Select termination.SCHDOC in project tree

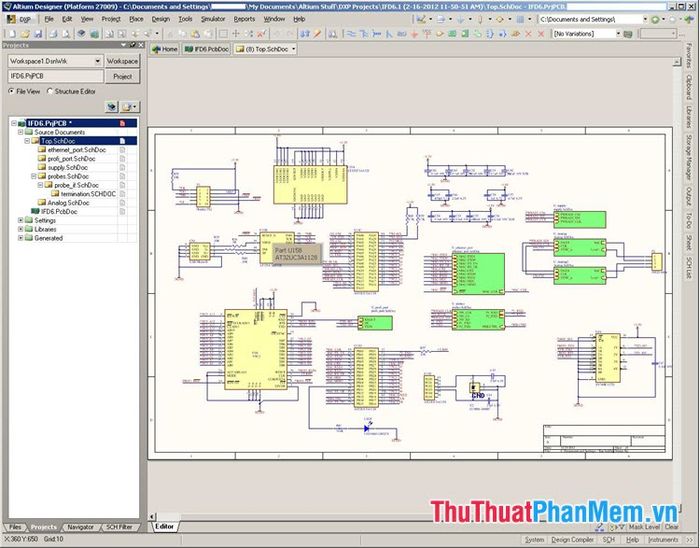88,195
